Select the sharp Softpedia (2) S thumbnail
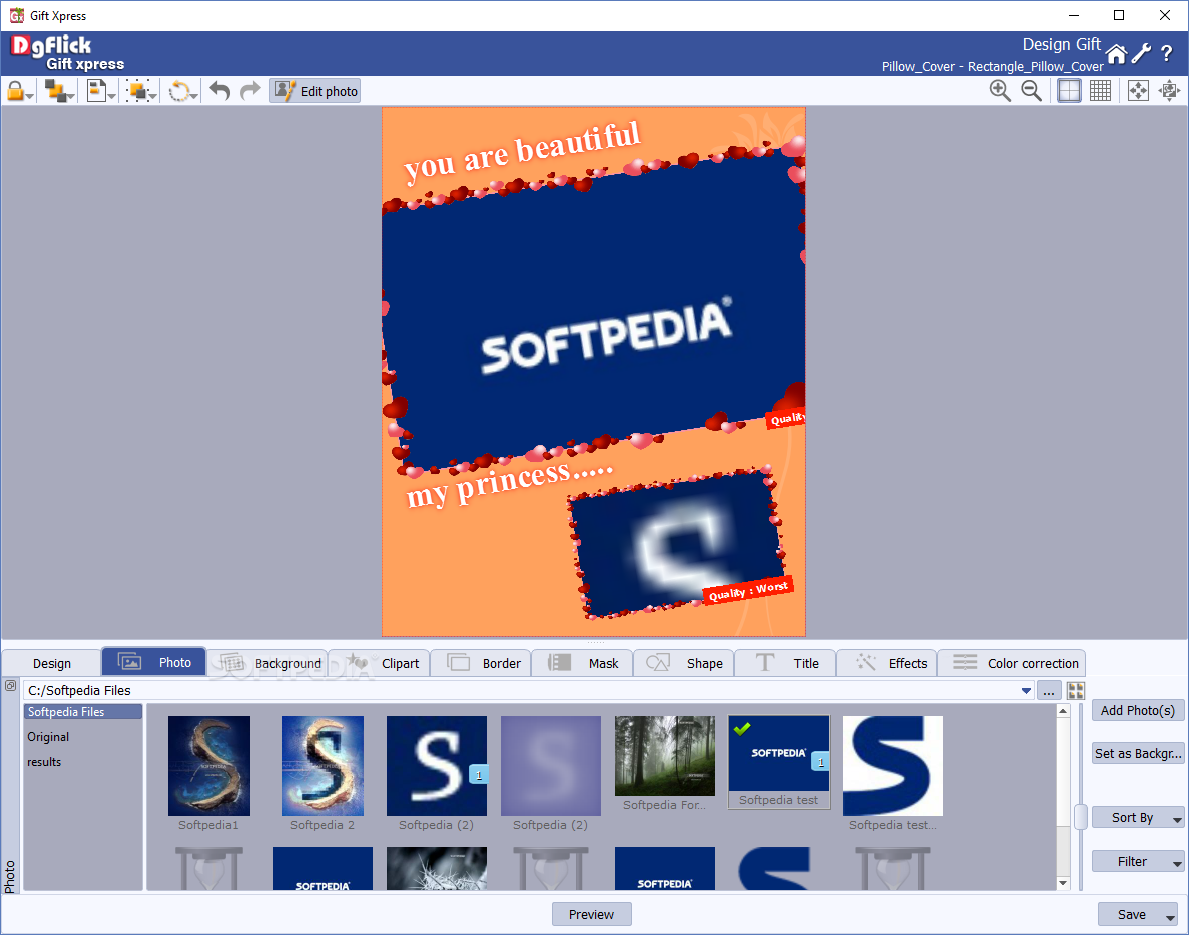This screenshot has width=1189, height=935. coord(437,766)
